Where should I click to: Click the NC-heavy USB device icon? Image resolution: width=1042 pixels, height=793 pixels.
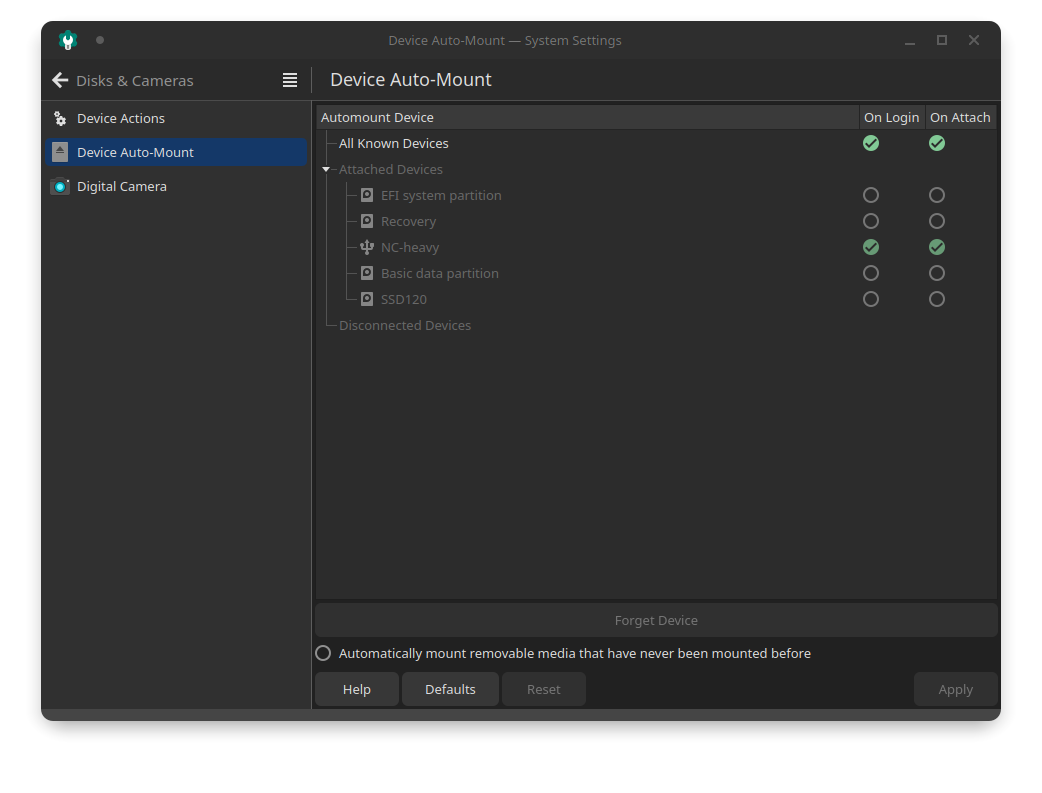367,247
